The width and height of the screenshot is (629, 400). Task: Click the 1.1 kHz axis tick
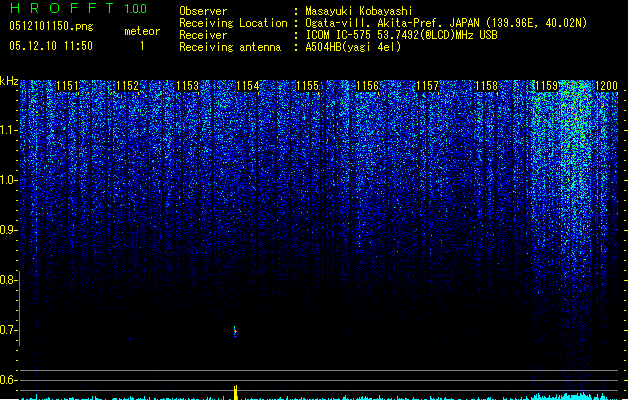(9, 130)
